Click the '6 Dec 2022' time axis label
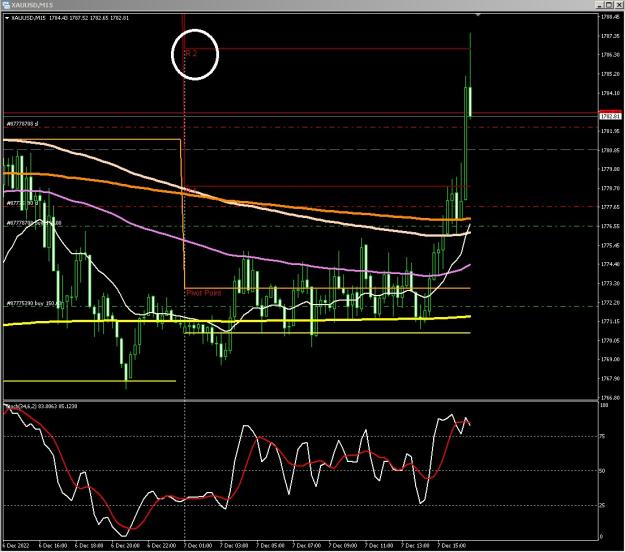The height and width of the screenshot is (552, 625). pyautogui.click(x=16, y=545)
